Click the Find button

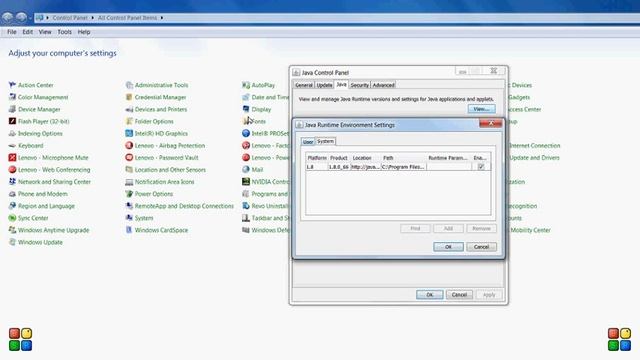[415, 229]
